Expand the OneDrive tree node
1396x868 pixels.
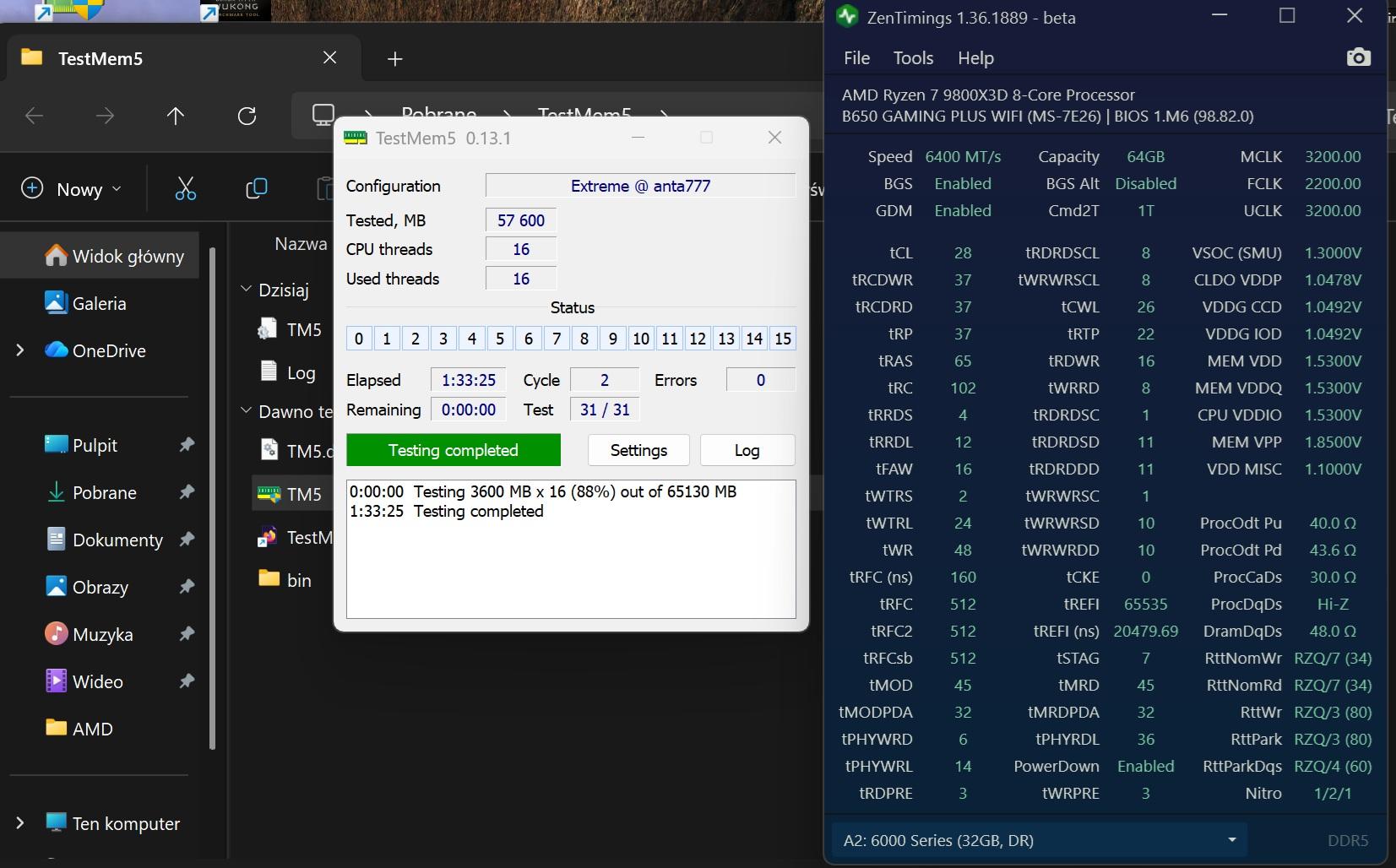coord(20,350)
